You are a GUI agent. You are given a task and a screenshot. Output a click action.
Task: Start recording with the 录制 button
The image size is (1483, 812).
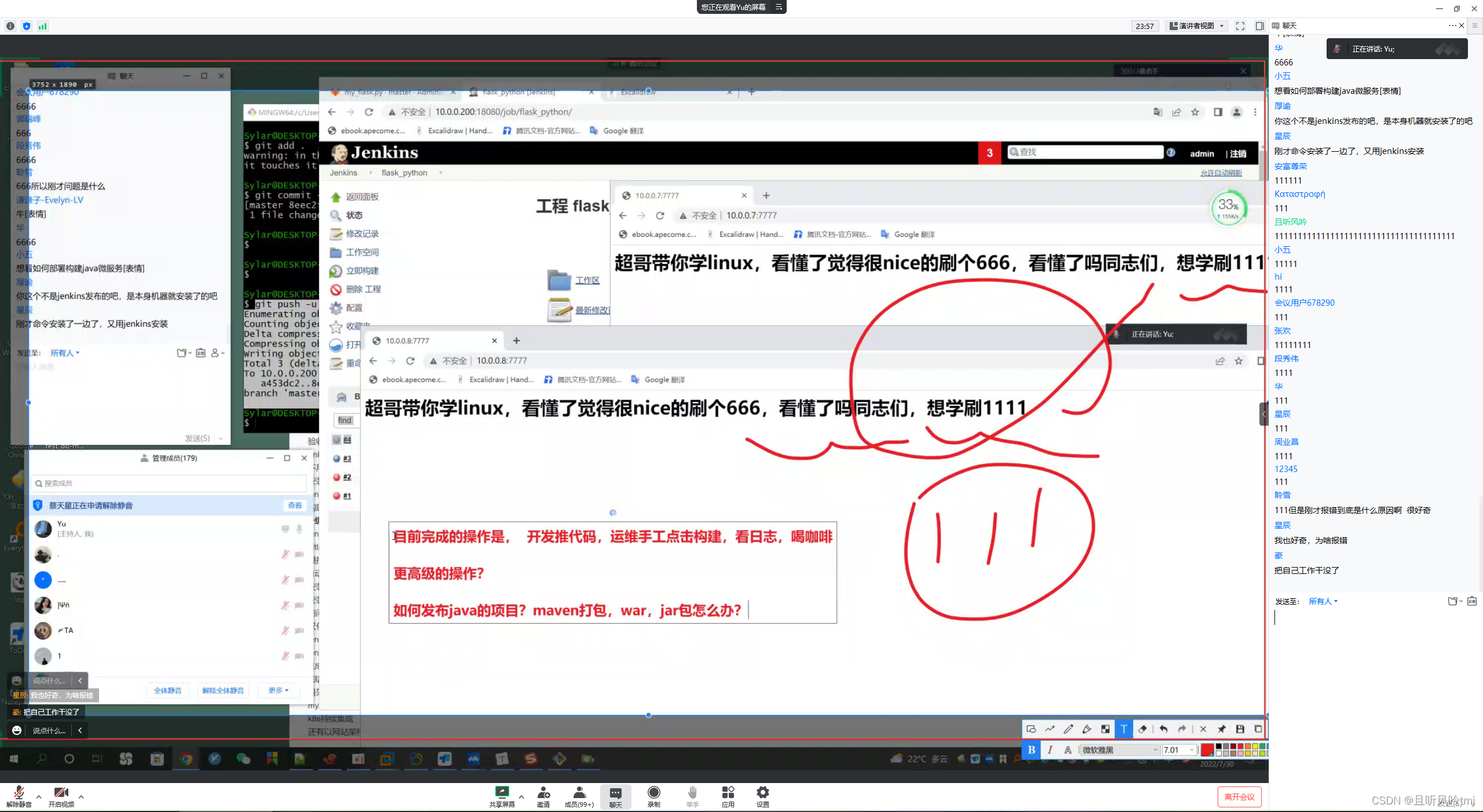click(653, 796)
